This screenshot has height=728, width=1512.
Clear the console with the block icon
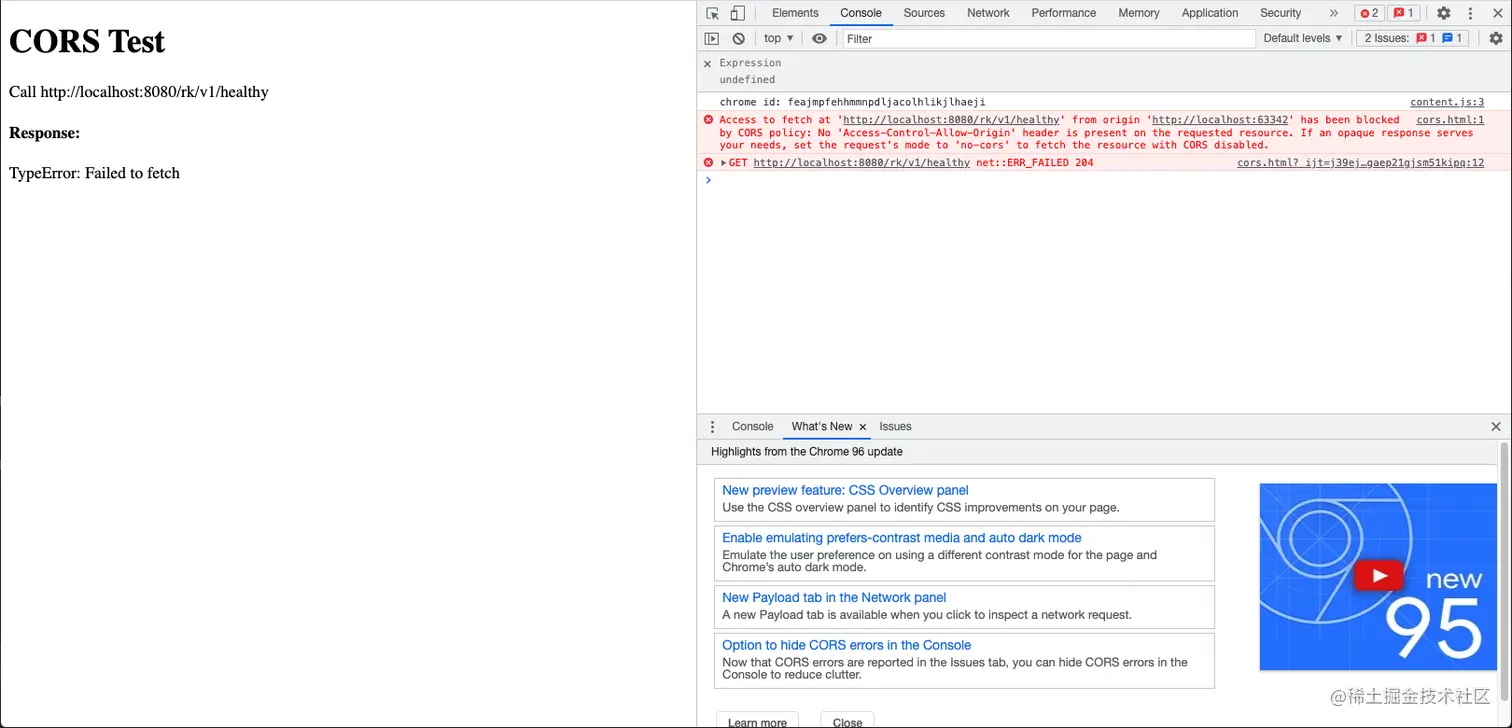pos(738,38)
